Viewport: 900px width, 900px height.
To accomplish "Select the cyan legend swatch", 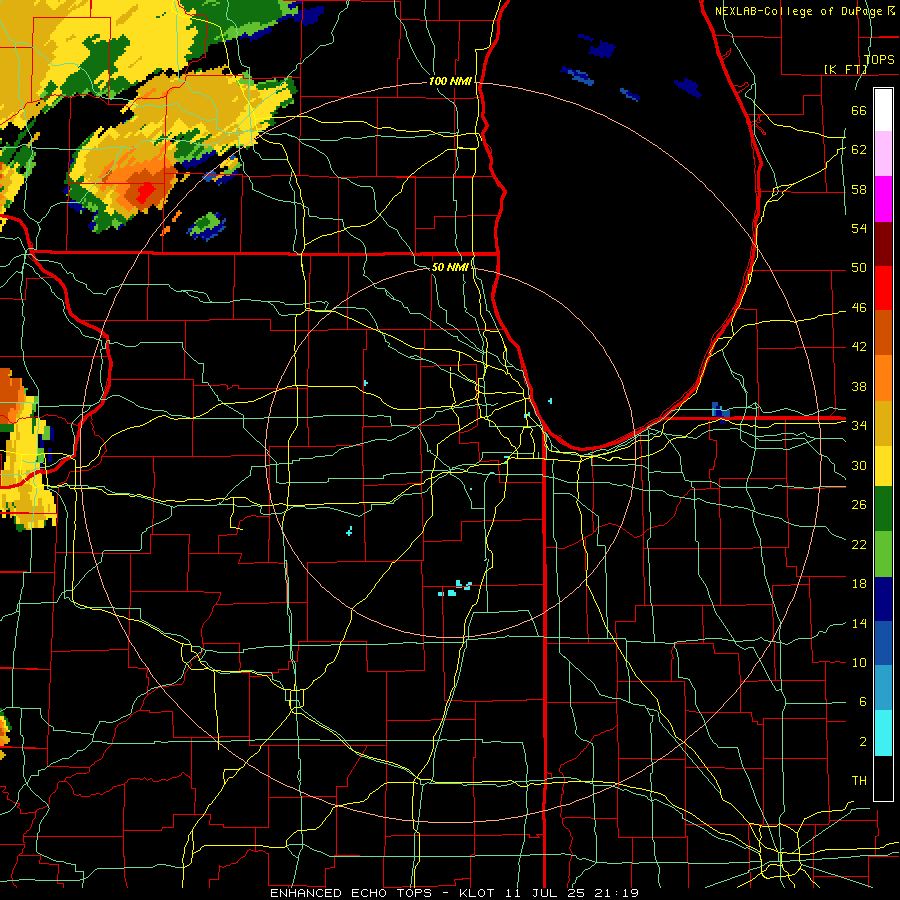I will click(x=883, y=733).
